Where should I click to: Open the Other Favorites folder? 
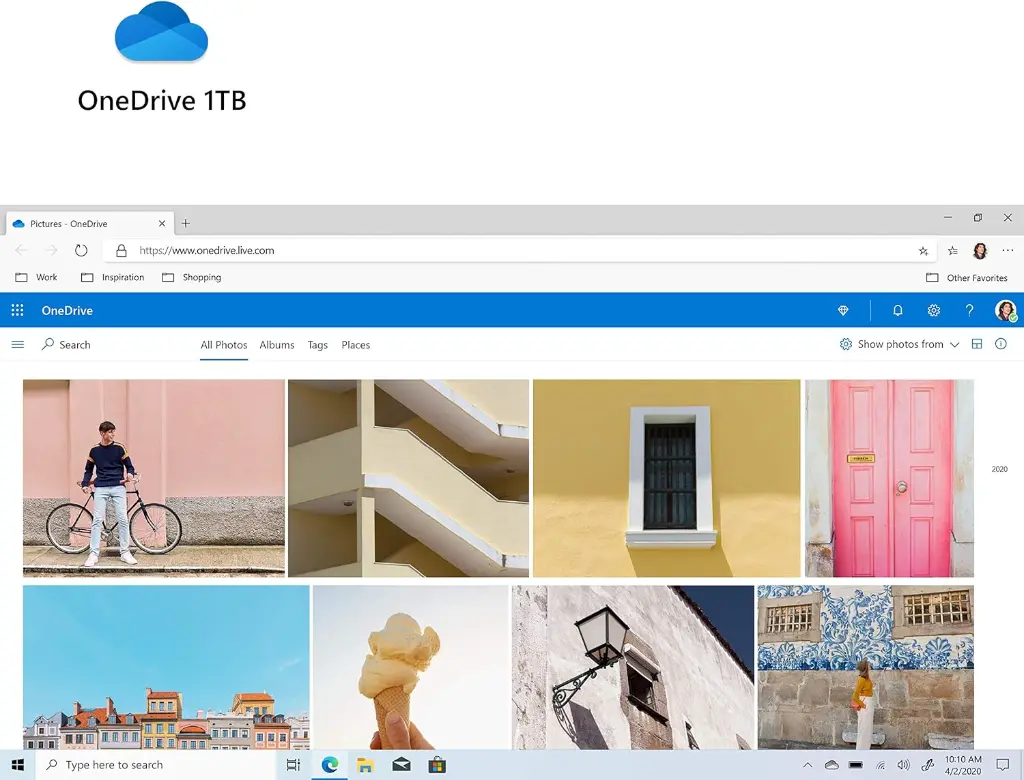click(967, 278)
